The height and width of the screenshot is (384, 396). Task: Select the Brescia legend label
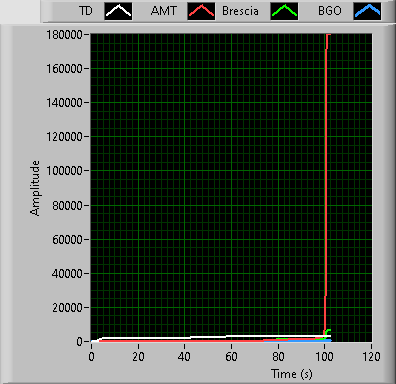[240, 11]
